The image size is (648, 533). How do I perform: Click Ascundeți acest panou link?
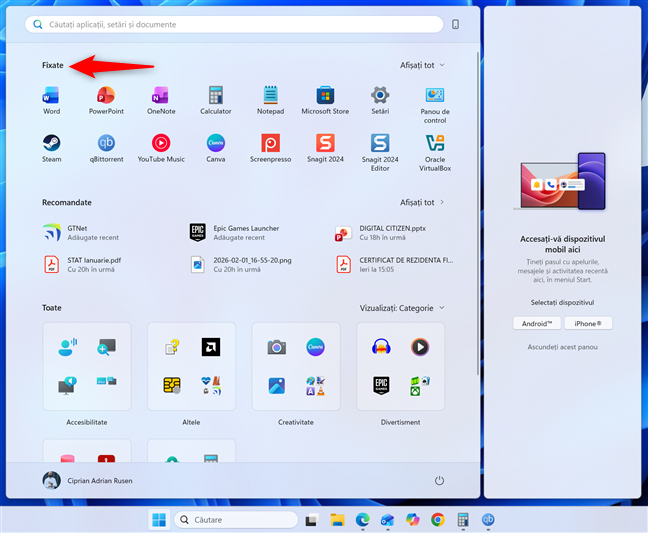562,347
